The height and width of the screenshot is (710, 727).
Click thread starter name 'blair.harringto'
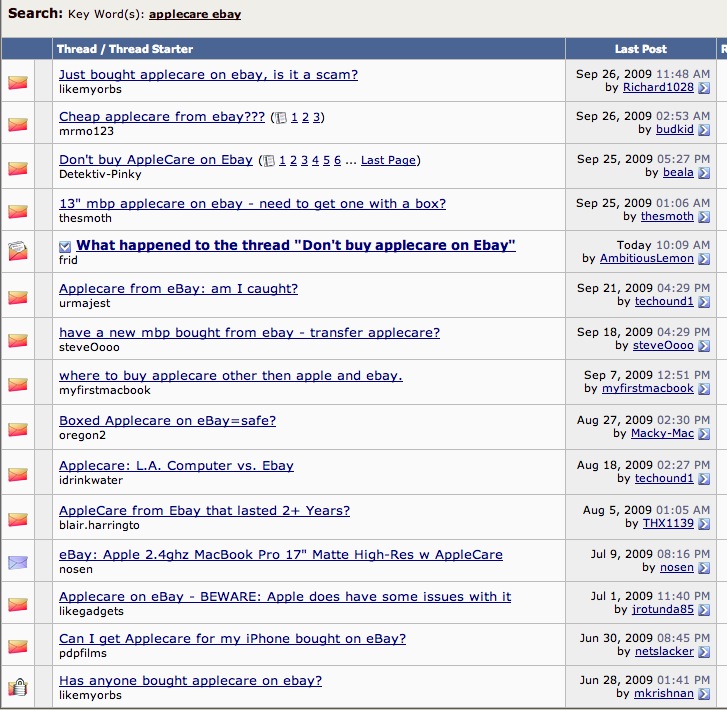tap(99, 525)
